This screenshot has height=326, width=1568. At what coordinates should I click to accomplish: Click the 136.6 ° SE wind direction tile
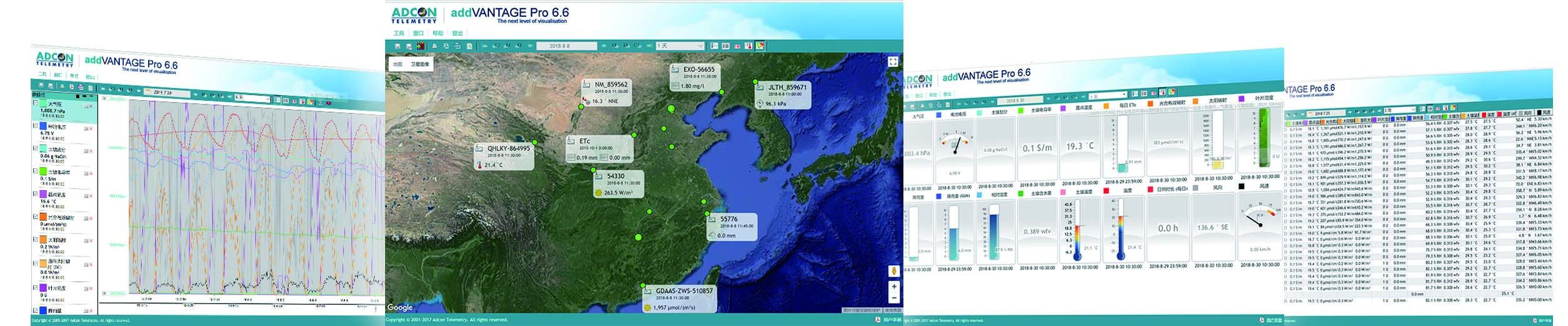[x=1212, y=227]
